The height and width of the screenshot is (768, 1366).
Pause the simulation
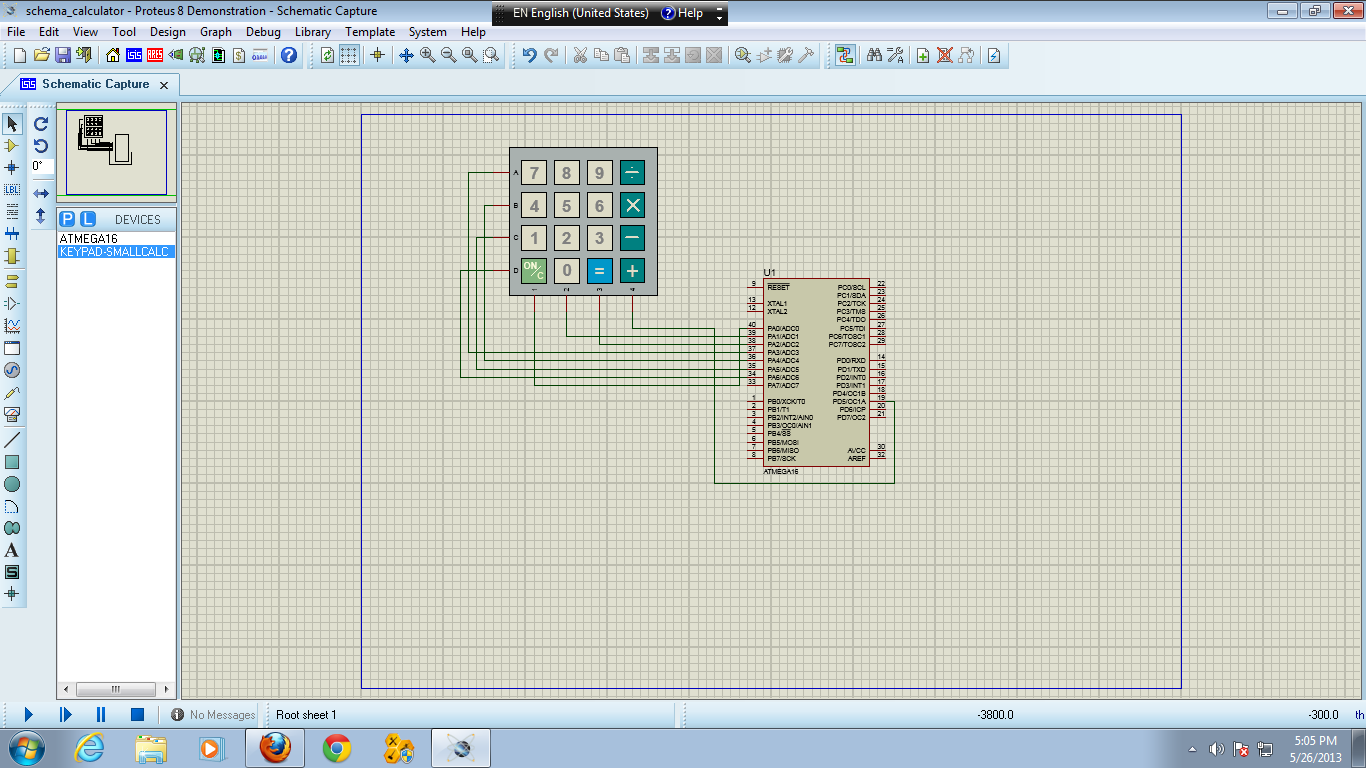101,714
